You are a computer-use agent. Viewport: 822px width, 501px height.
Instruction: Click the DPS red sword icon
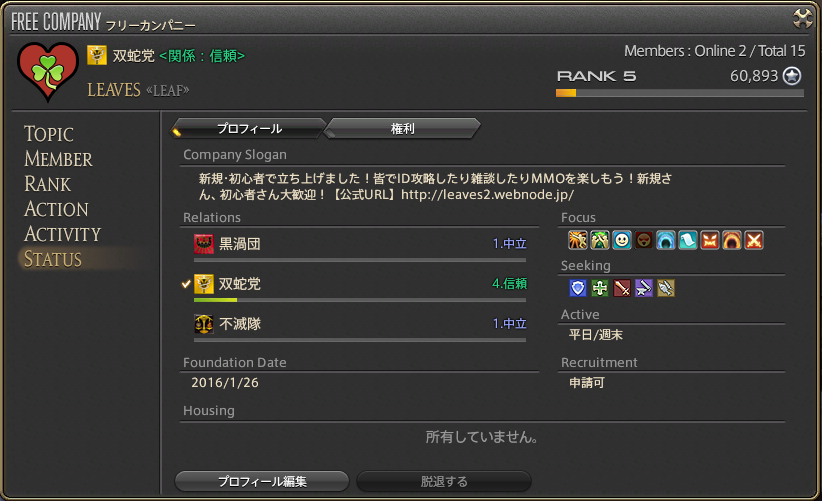point(621,288)
